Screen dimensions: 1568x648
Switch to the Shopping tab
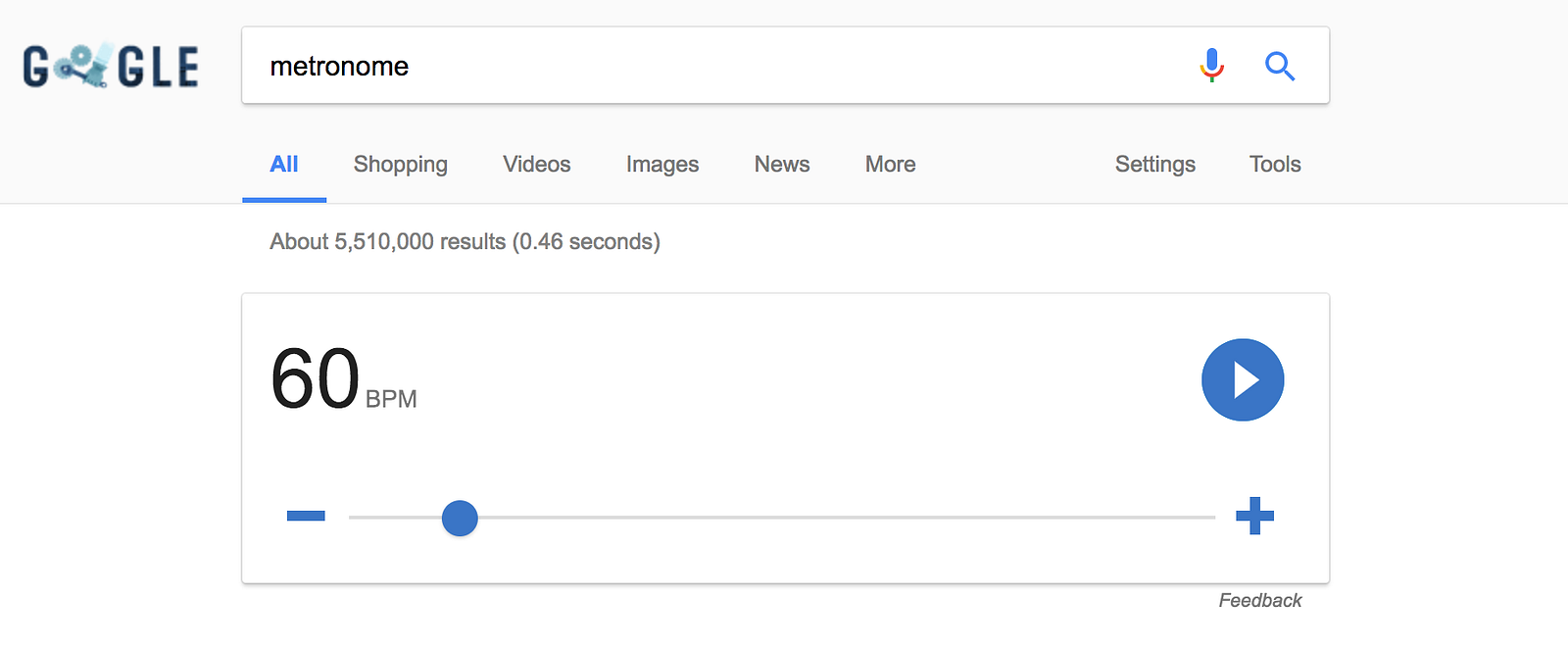point(401,165)
